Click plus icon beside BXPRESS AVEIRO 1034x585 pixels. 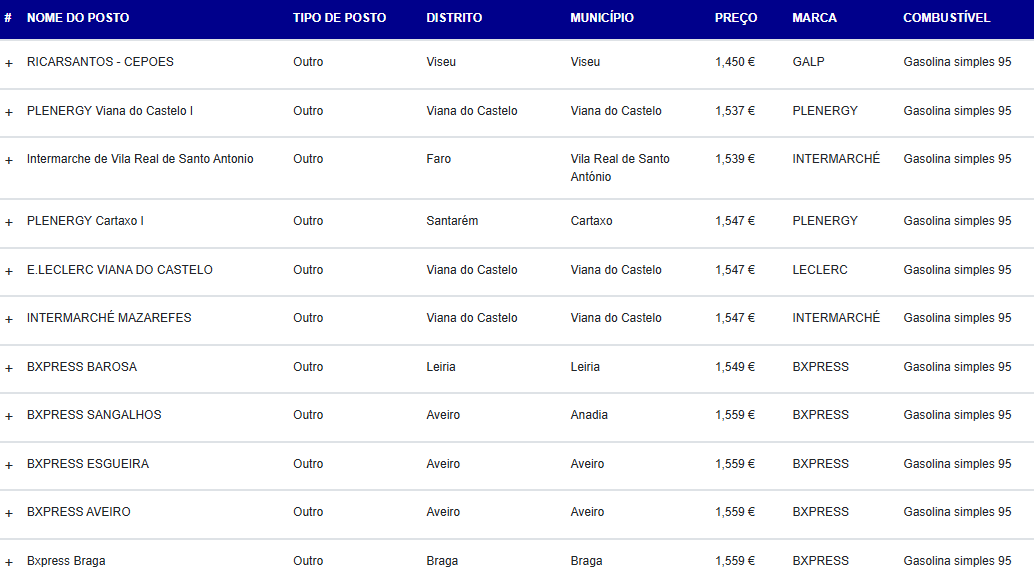tap(9, 513)
